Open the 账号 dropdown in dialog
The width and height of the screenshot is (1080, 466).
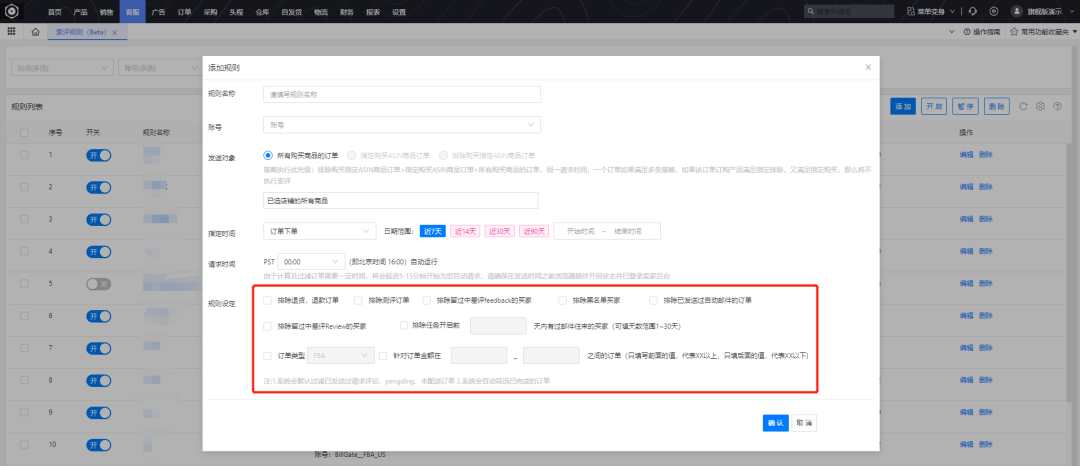[x=402, y=125]
